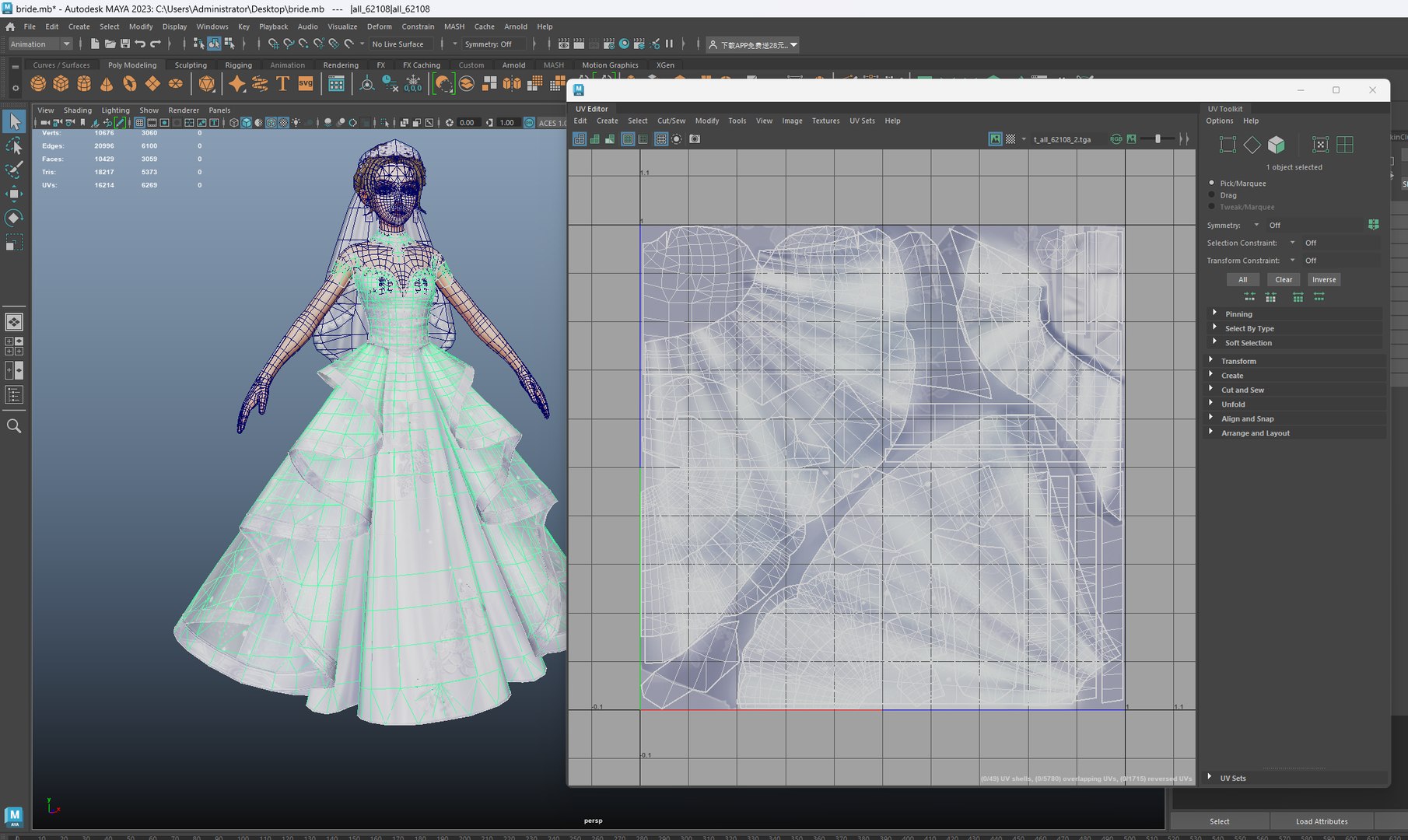1408x840 pixels.
Task: Save the scene with the floppy disk icon
Action: point(125,44)
